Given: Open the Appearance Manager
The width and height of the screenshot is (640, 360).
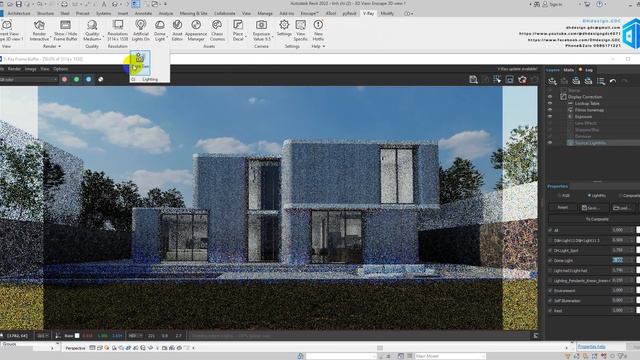Looking at the screenshot, I should click(x=196, y=30).
